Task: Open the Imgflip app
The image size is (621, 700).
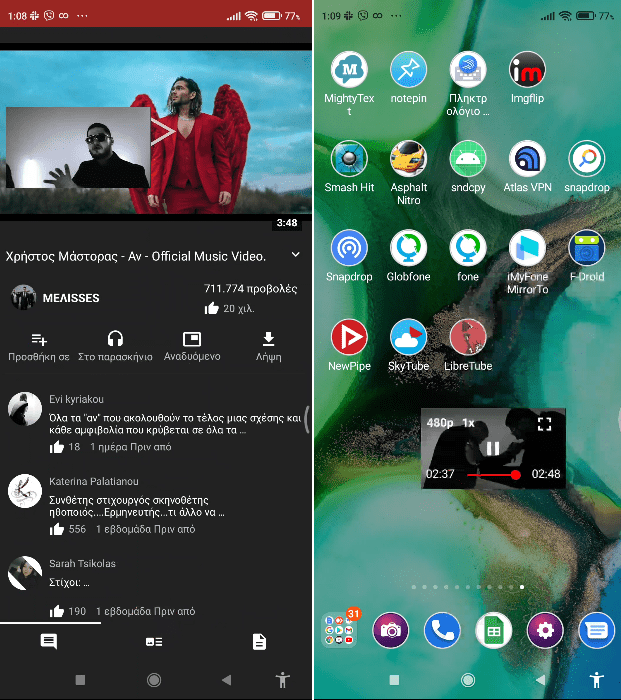Action: click(527, 70)
